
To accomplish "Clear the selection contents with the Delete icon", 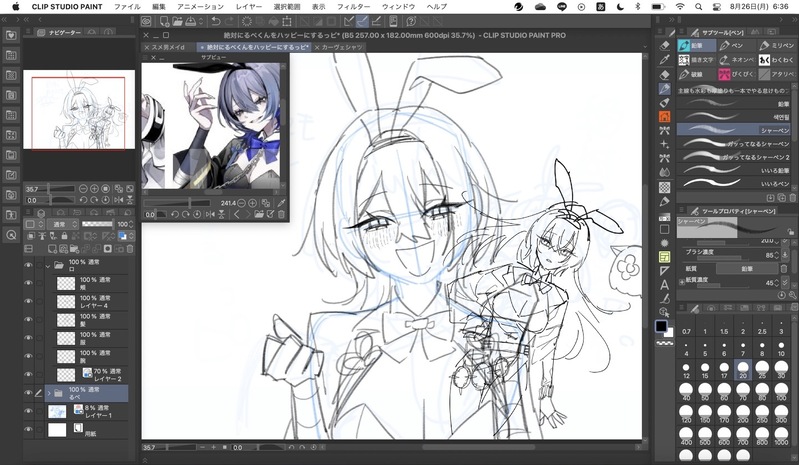I will [x=247, y=21].
